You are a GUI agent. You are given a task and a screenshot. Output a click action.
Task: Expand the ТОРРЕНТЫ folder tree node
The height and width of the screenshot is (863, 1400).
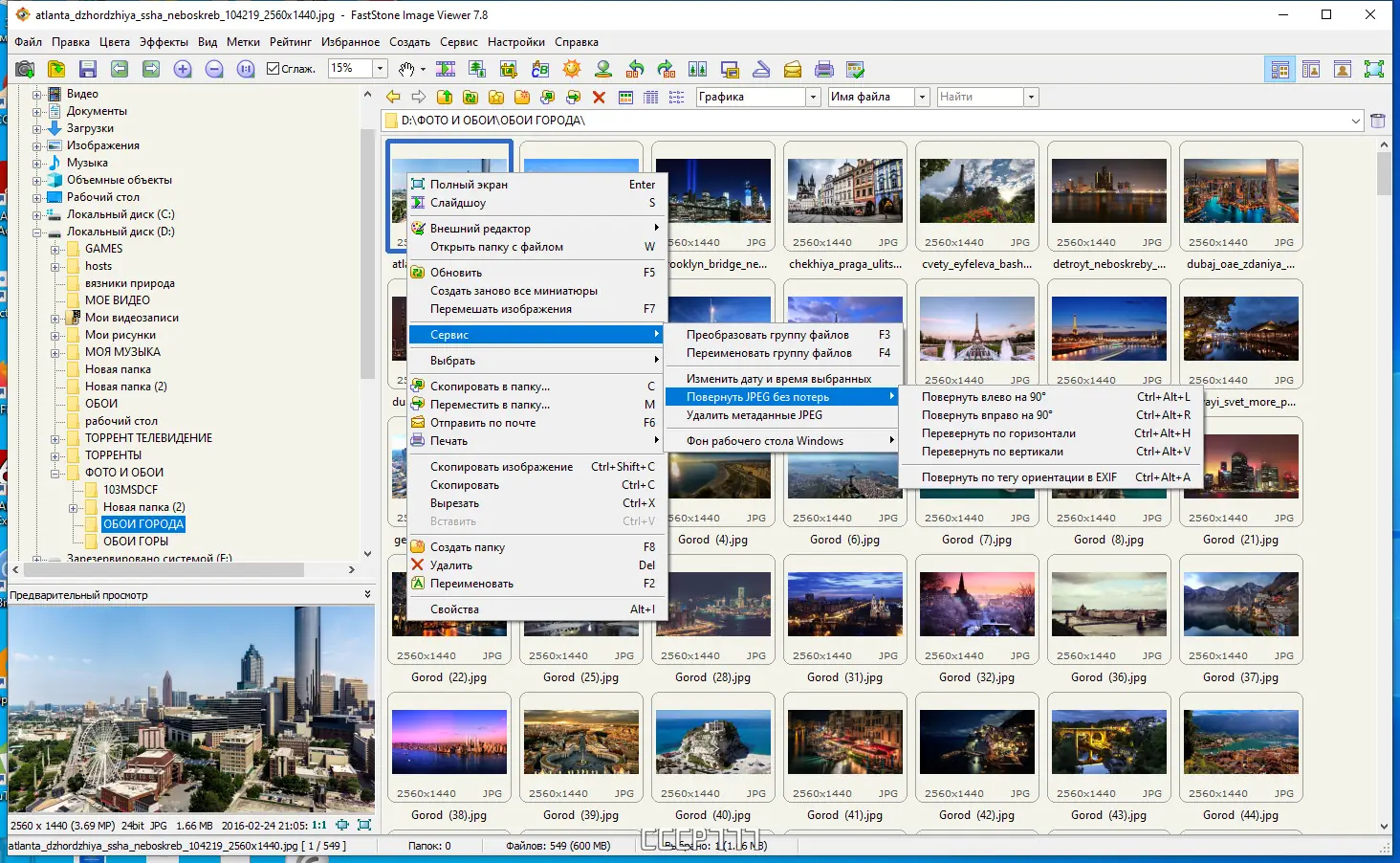click(55, 455)
